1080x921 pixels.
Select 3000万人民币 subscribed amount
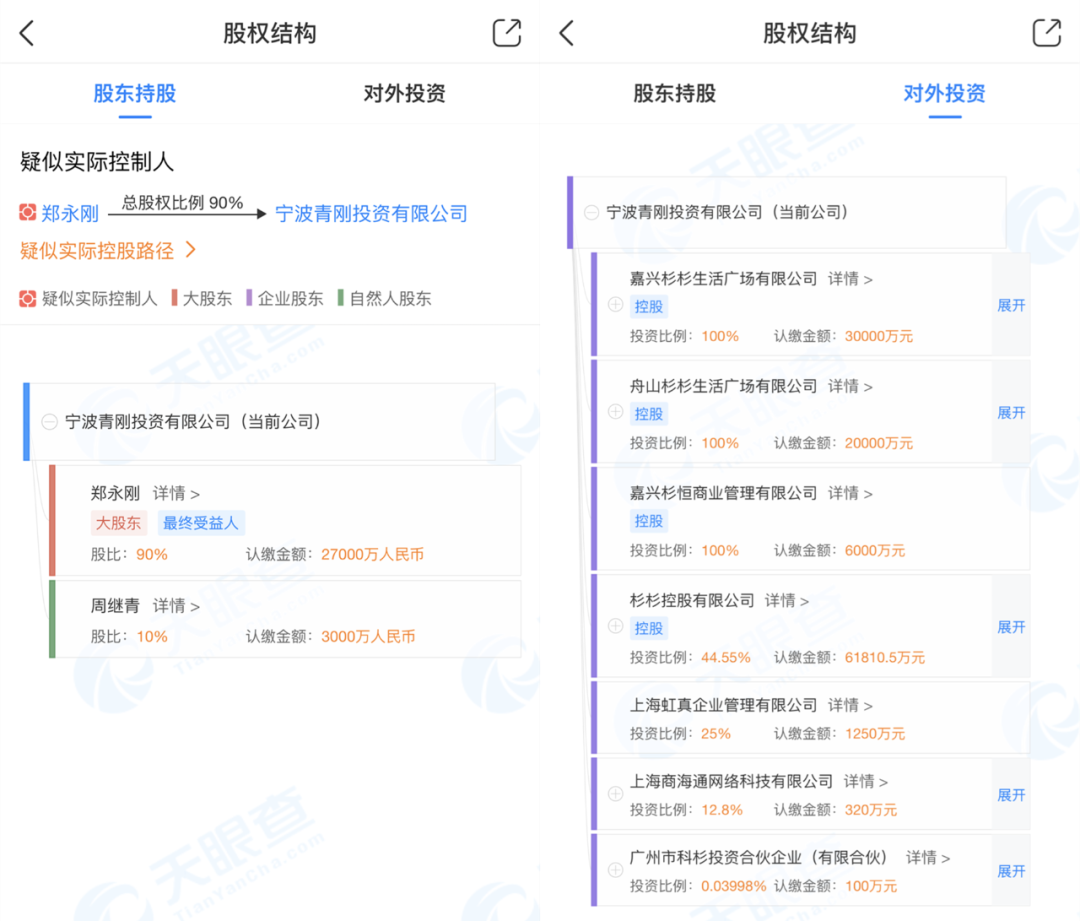(368, 637)
